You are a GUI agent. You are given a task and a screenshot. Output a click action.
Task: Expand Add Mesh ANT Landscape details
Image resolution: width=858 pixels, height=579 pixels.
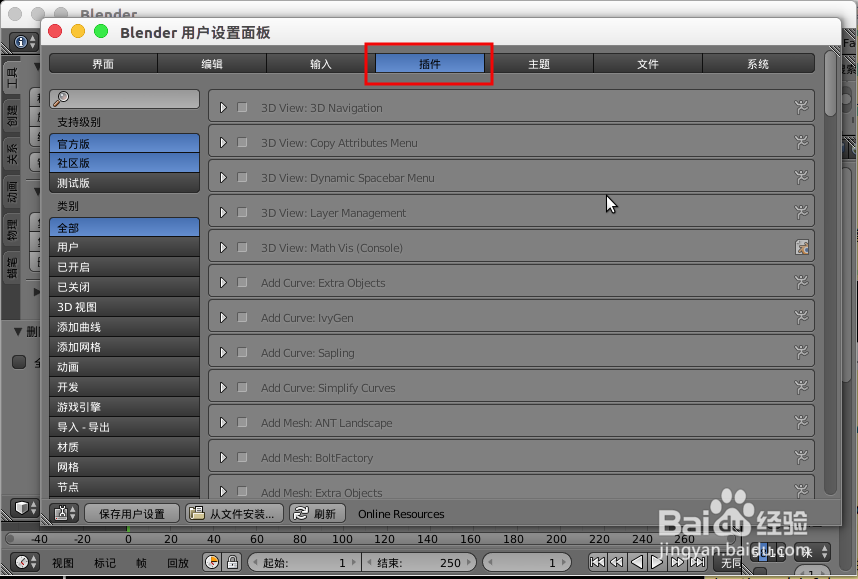[223, 422]
